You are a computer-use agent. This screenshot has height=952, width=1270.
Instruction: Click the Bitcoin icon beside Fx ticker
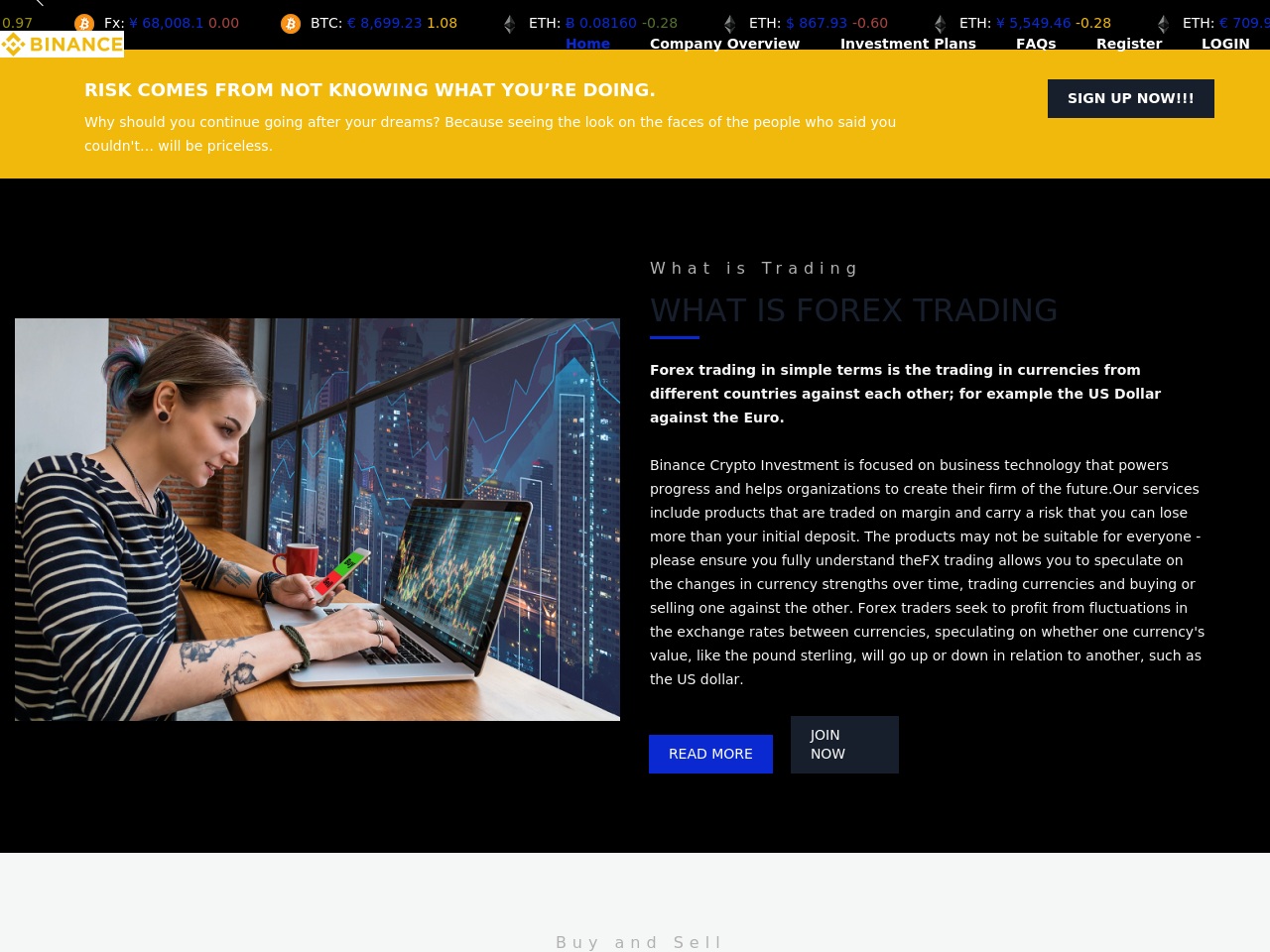click(x=84, y=23)
